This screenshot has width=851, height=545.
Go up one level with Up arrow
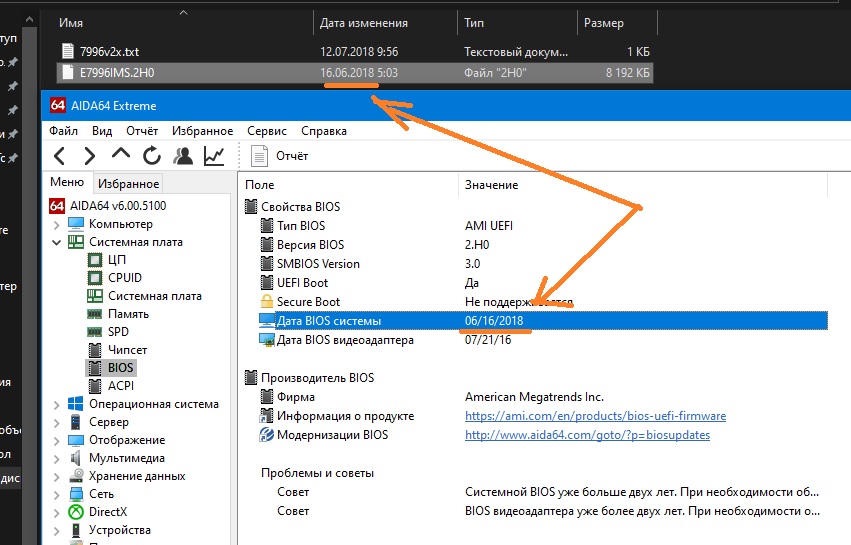tap(121, 156)
